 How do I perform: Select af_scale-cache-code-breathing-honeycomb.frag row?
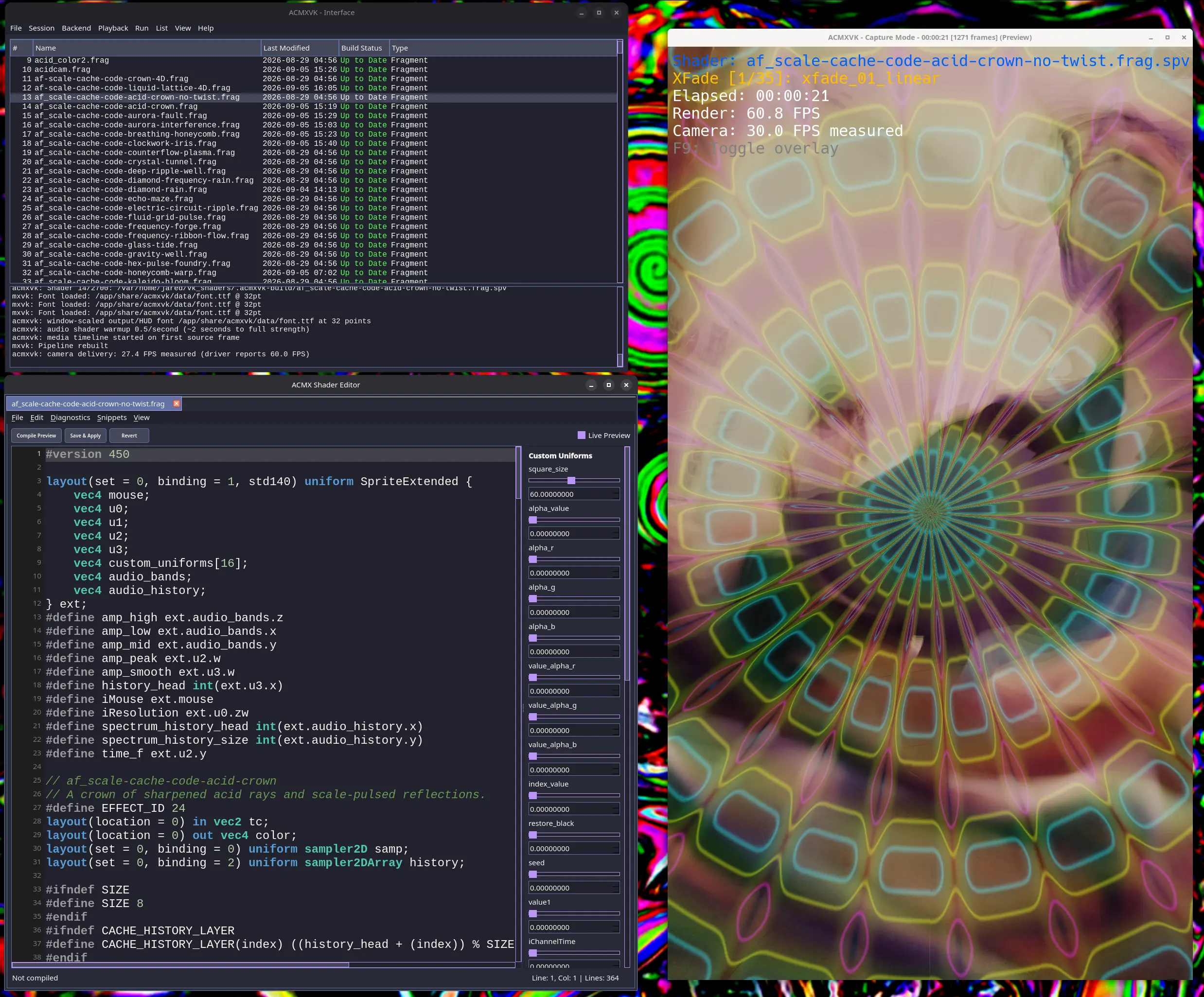314,134
